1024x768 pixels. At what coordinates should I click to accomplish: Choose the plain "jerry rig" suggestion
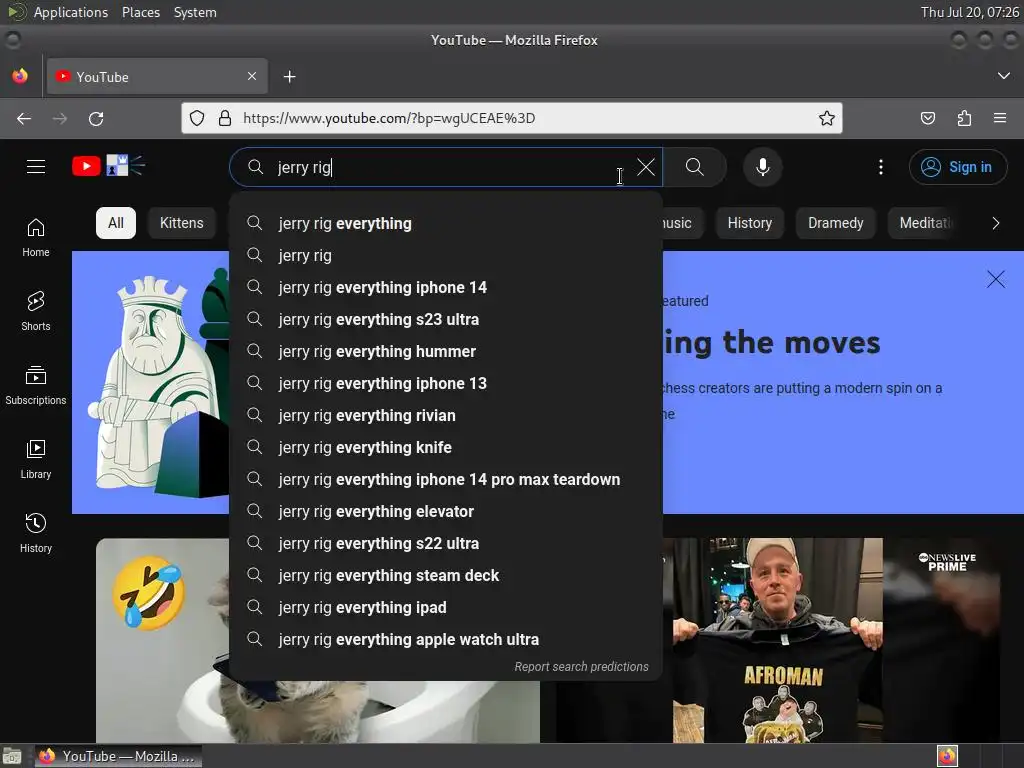pyautogui.click(x=445, y=255)
